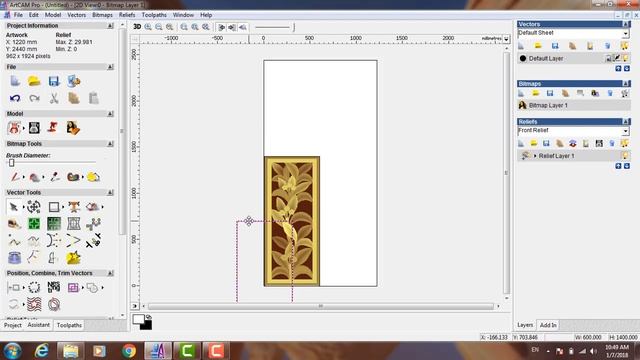Screen dimensions: 640x360
Task: Open the Vectors menu
Action: coord(76,15)
